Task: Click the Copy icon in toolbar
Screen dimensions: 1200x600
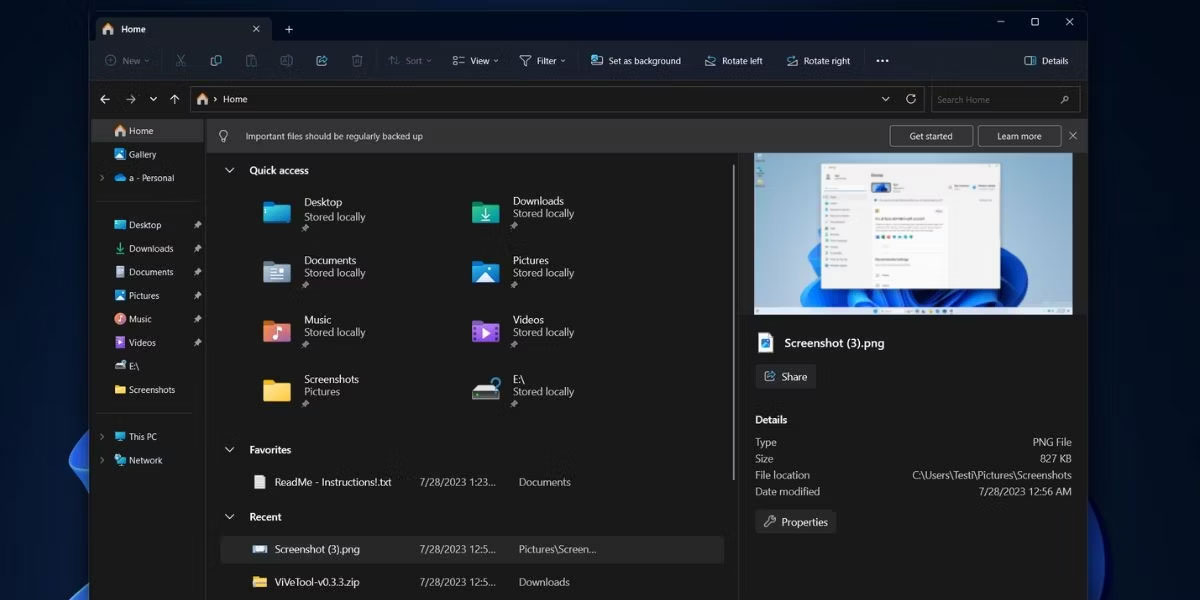Action: click(x=216, y=61)
